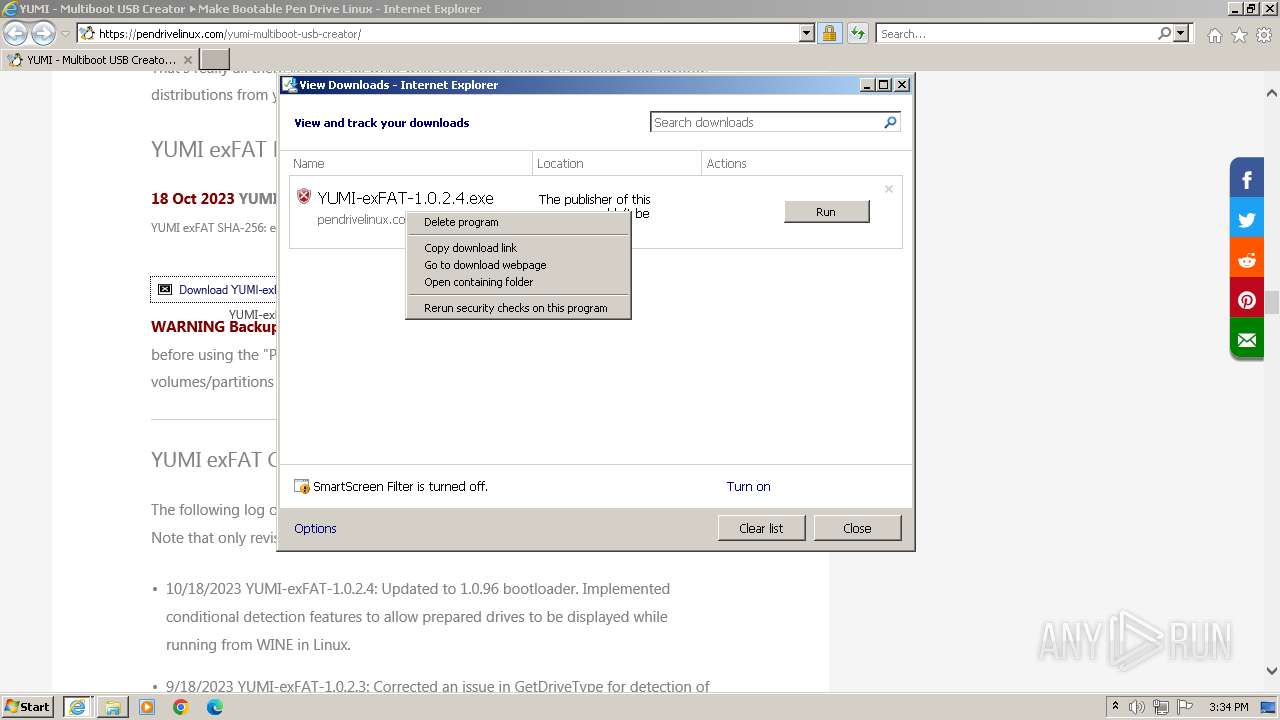Viewport: 1280px width, 720px height.
Task: Click SmartScreen Filter warning icon
Action: click(302, 487)
